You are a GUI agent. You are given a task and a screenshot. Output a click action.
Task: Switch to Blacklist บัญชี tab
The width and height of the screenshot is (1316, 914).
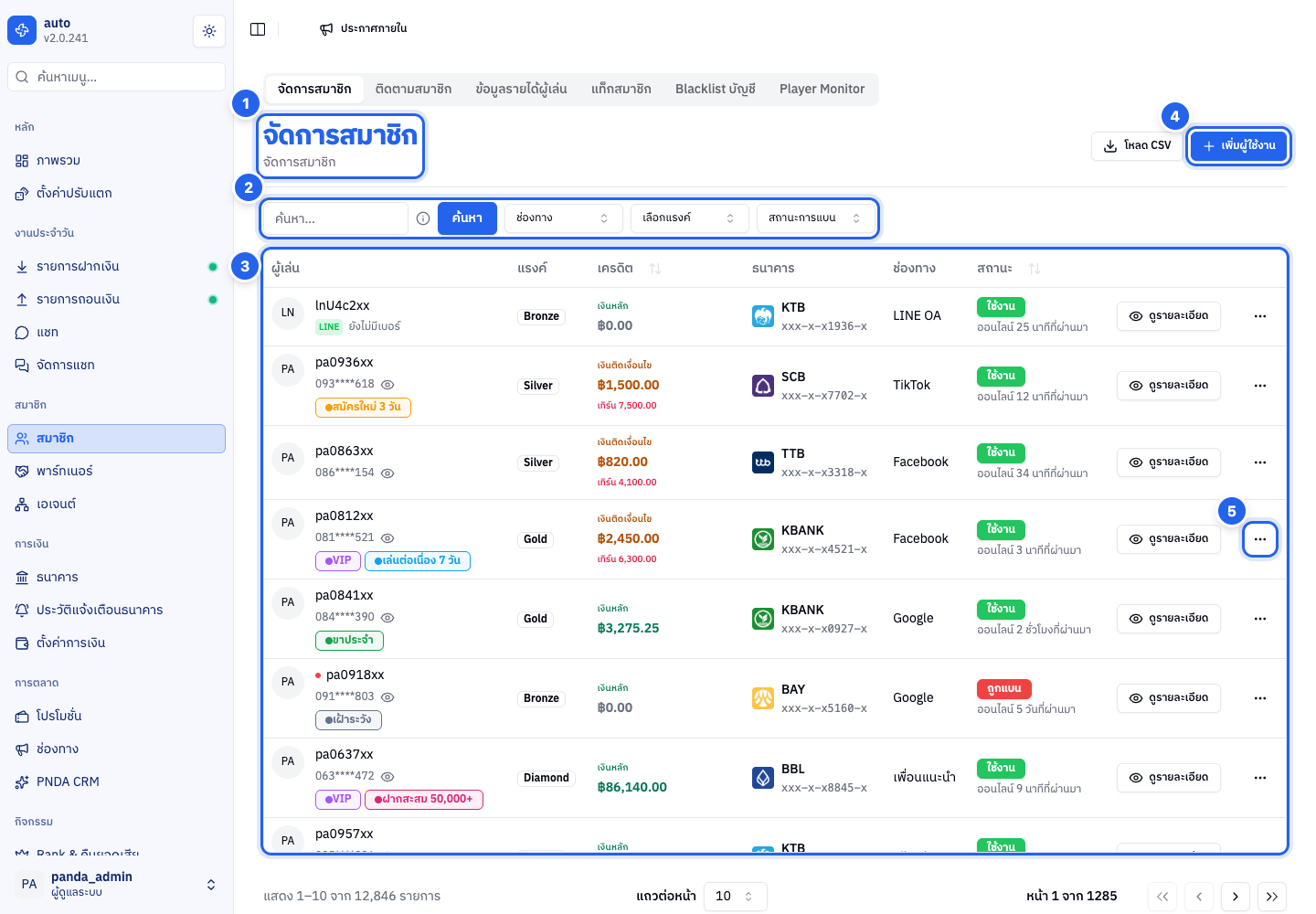coord(716,90)
